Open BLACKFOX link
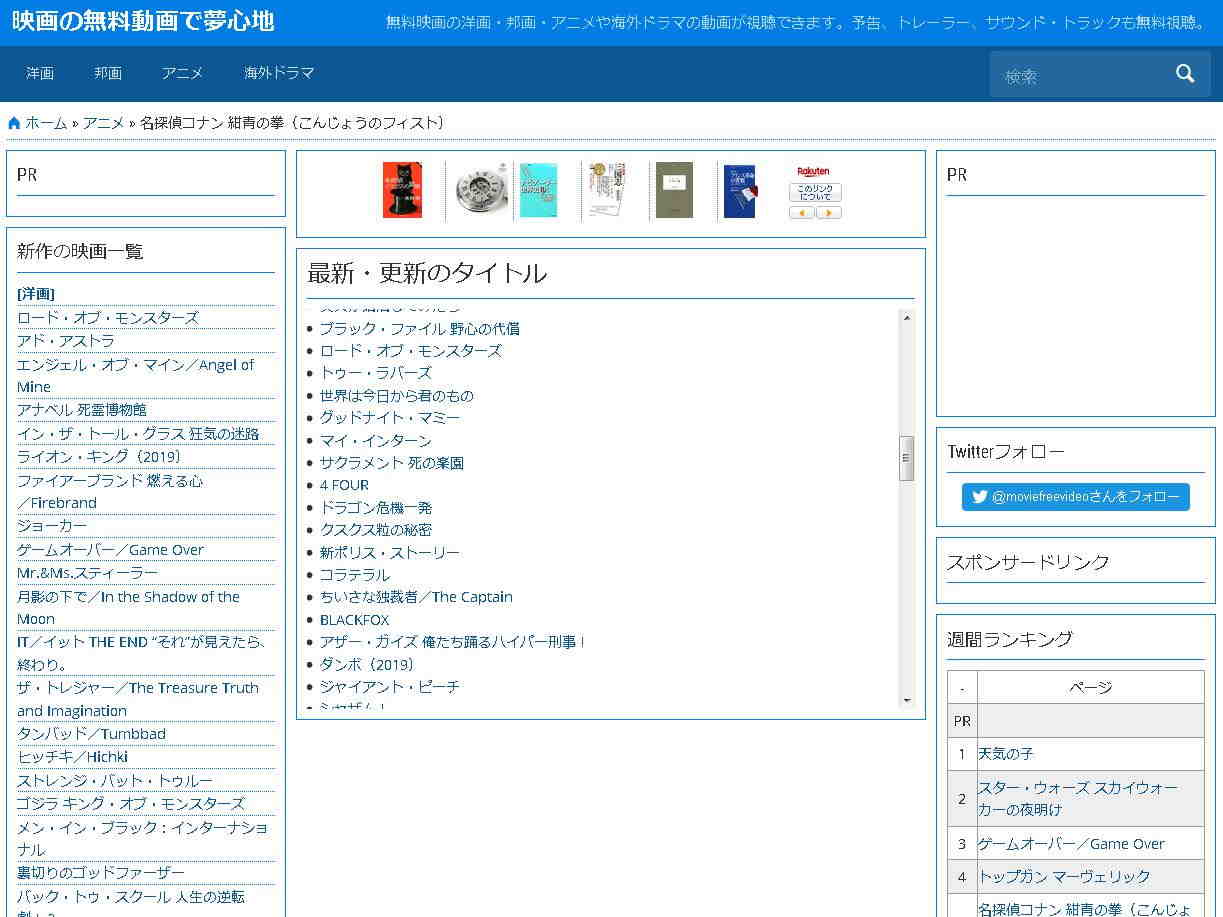Image resolution: width=1223 pixels, height=917 pixels. tap(354, 619)
